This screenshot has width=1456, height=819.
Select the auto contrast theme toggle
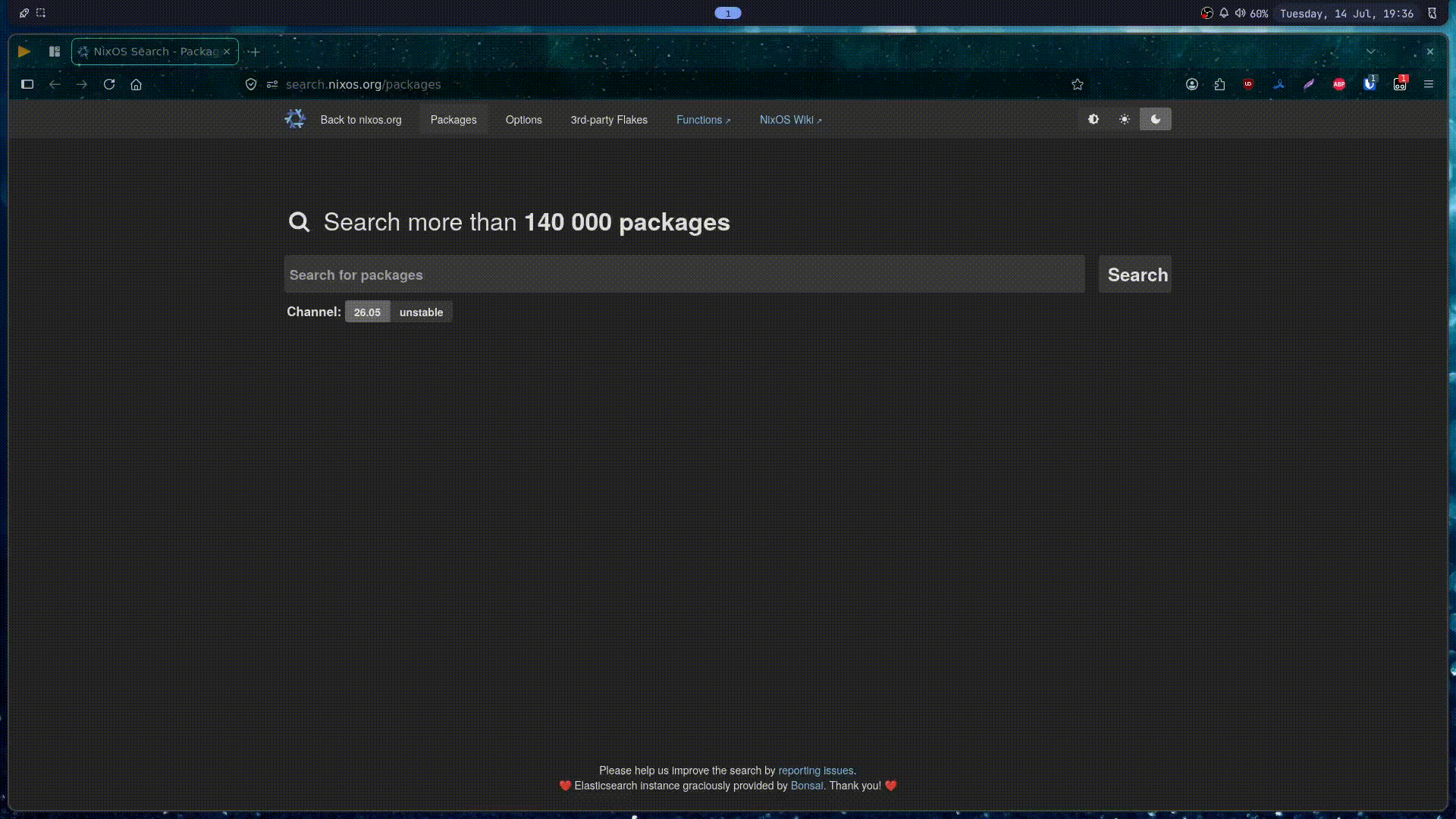pyautogui.click(x=1094, y=119)
